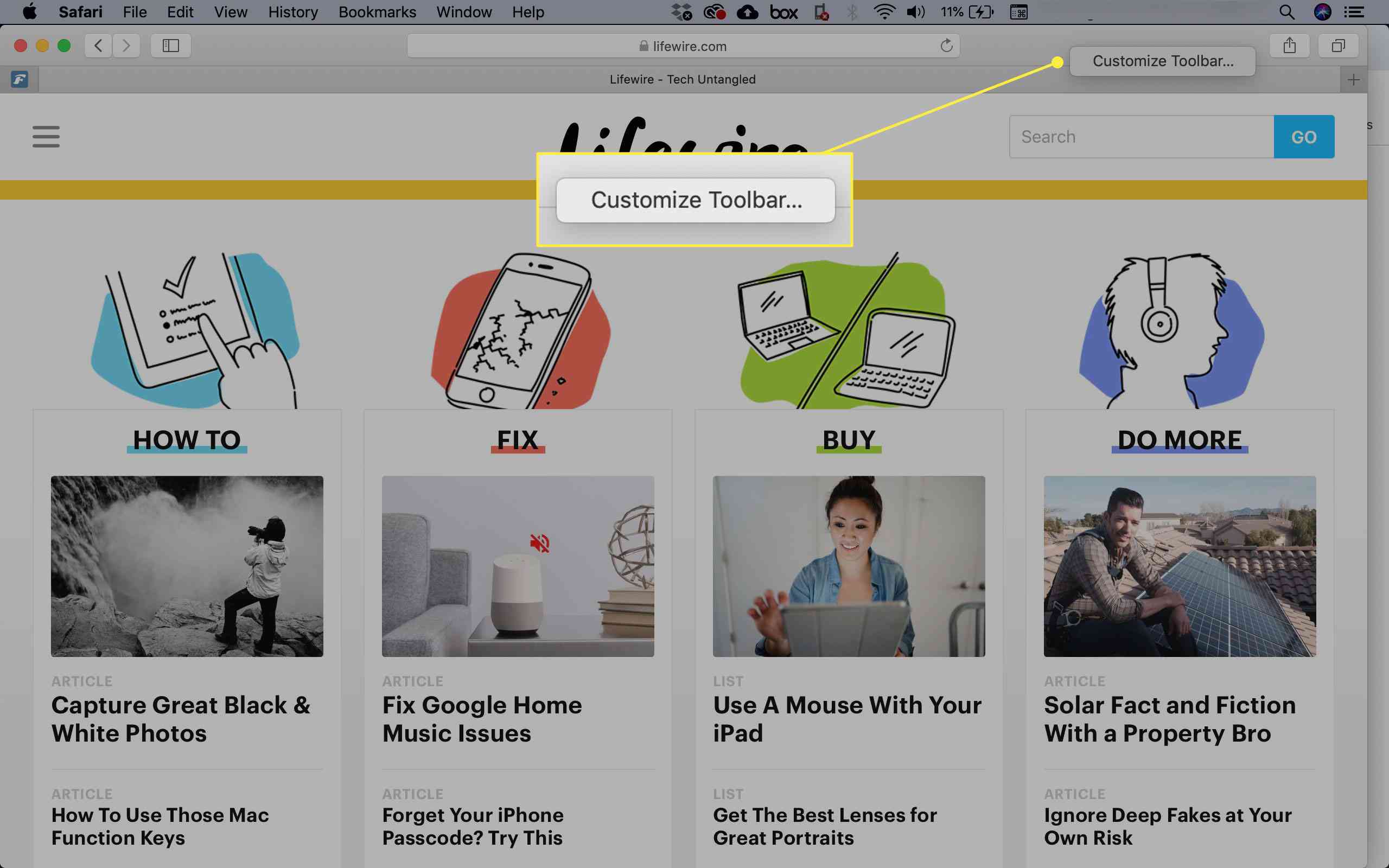Image resolution: width=1389 pixels, height=868 pixels.
Task: Click the FIX category link
Action: click(517, 440)
